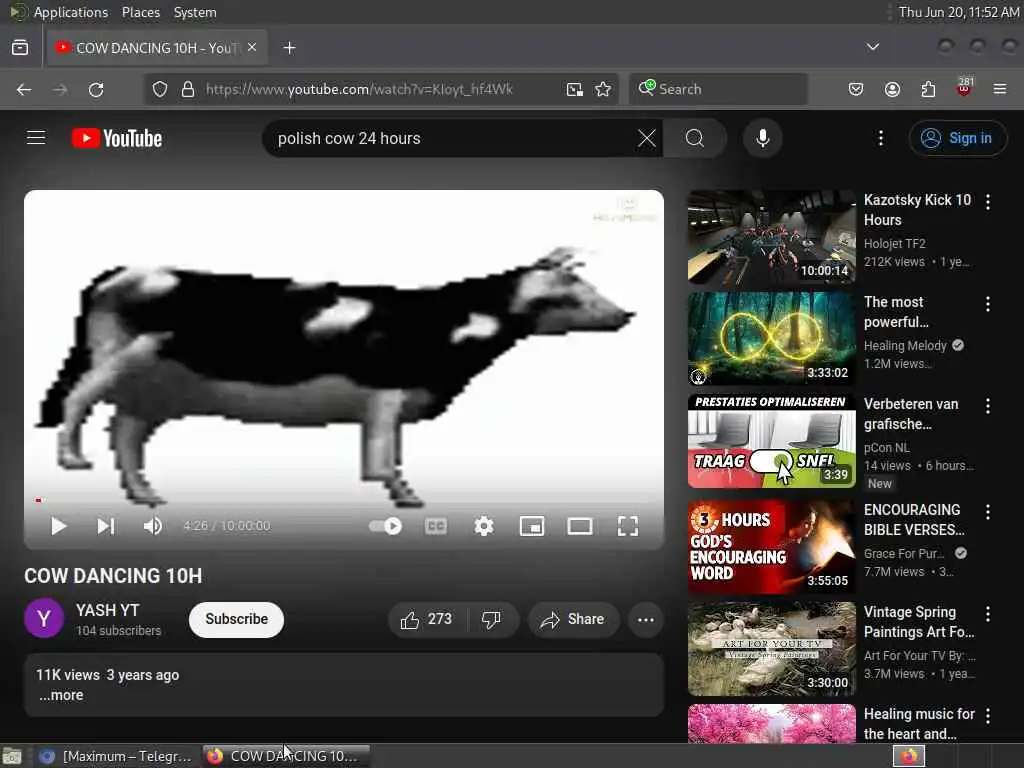Open tracking protection shield icon
This screenshot has height=768, width=1024.
coord(160,89)
